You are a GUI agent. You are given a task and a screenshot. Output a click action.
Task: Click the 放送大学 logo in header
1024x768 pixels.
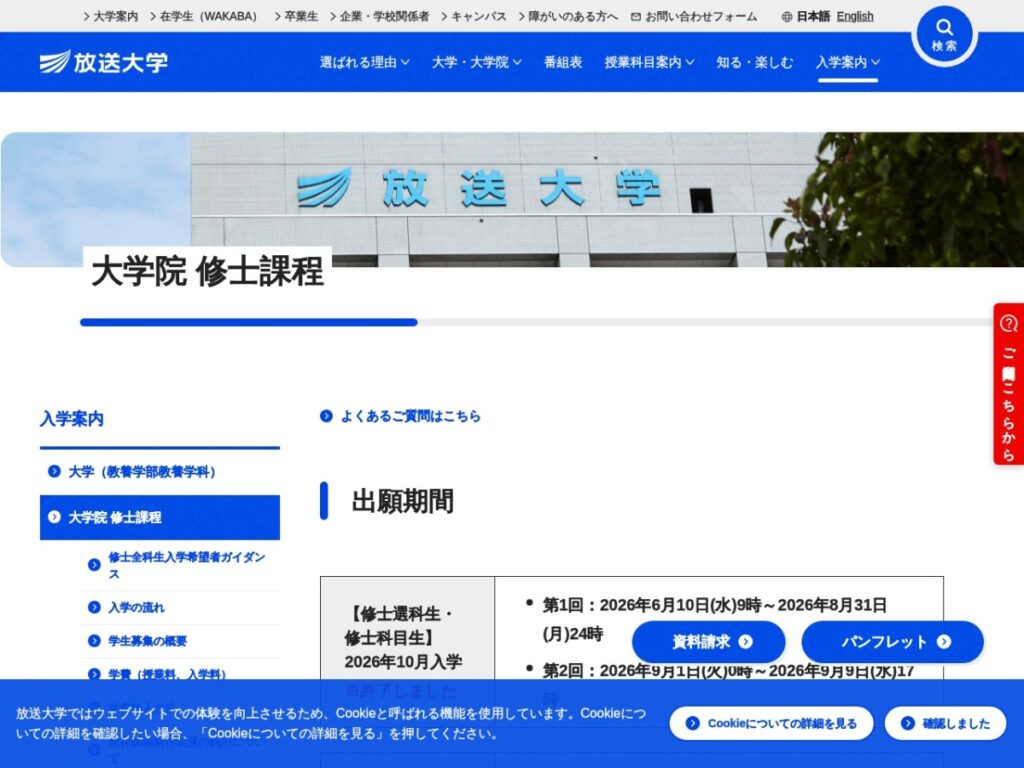(104, 62)
